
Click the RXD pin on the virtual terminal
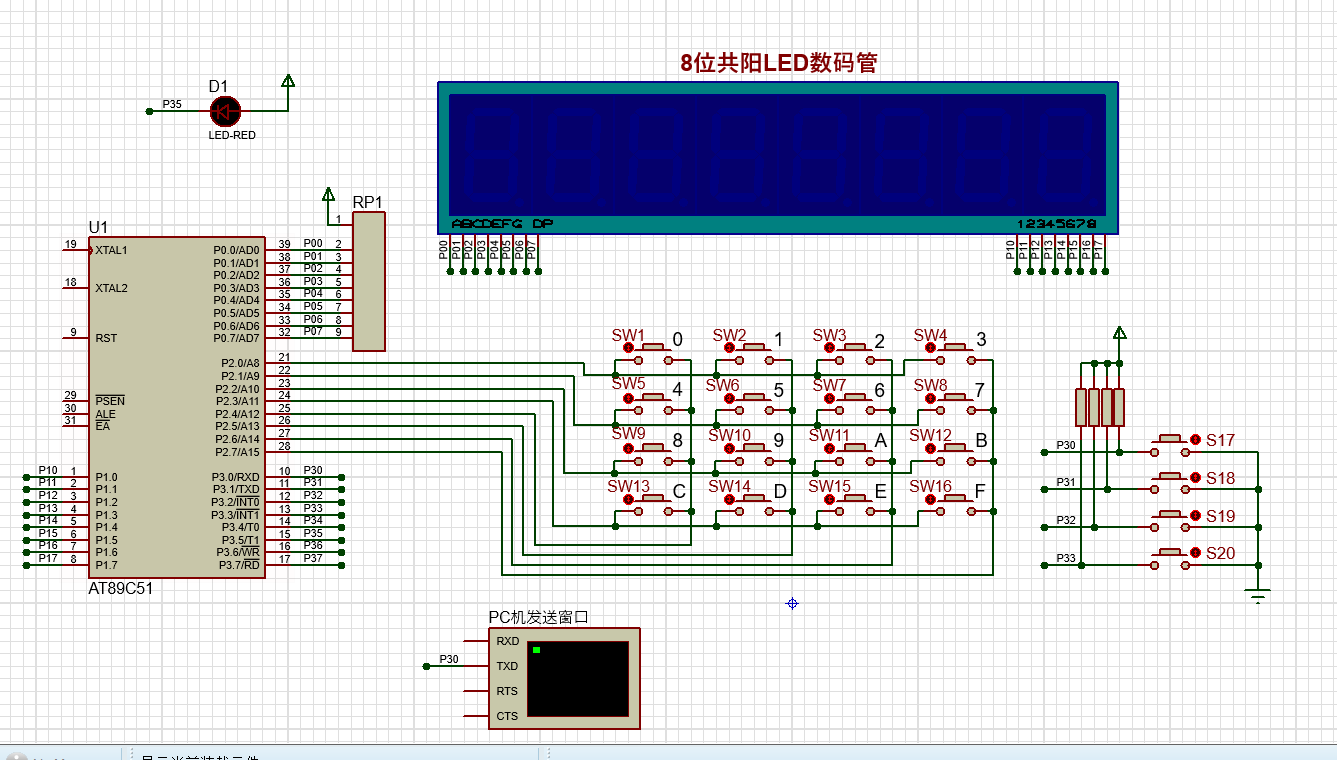507,641
